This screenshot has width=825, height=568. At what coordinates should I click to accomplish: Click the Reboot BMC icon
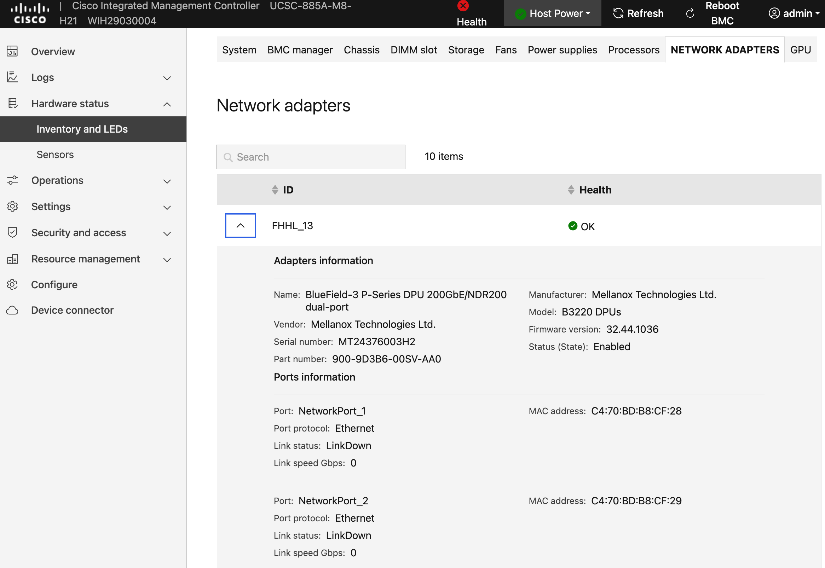(x=690, y=14)
